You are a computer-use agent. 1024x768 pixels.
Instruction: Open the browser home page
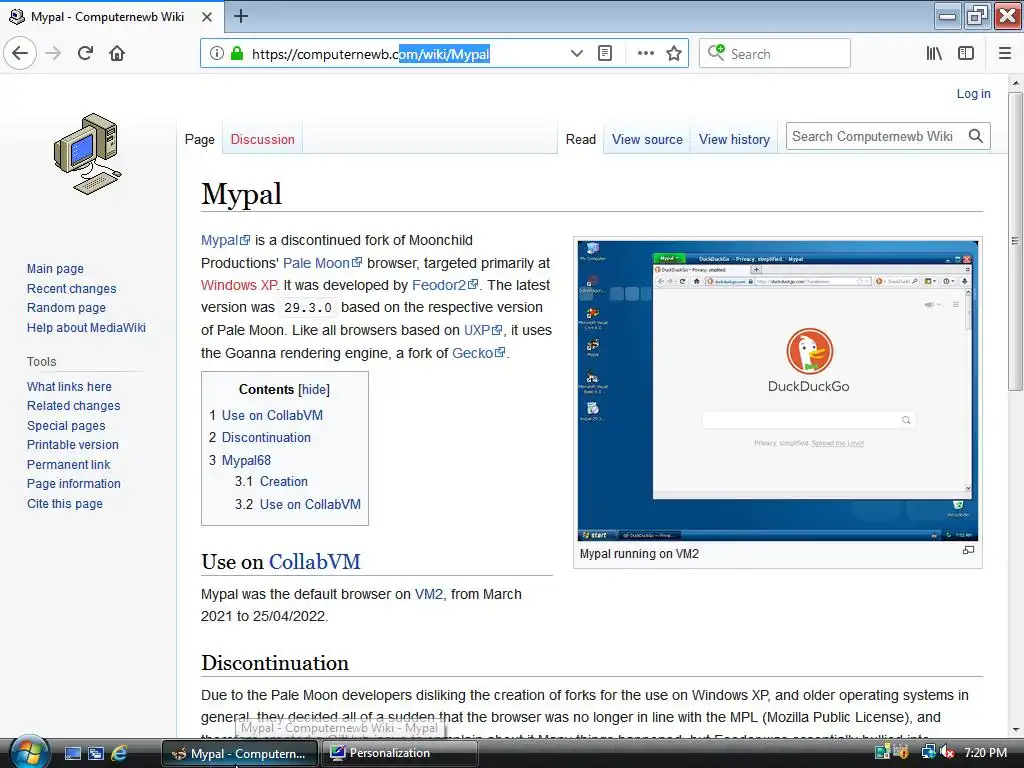click(117, 53)
